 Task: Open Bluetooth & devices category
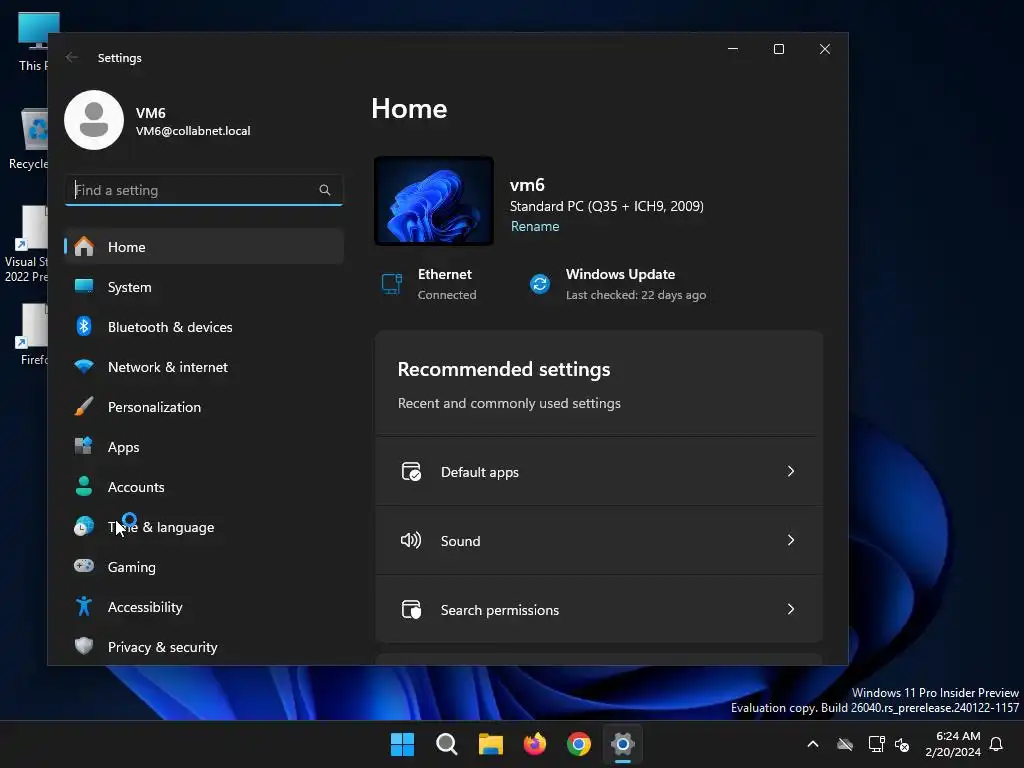[204, 327]
